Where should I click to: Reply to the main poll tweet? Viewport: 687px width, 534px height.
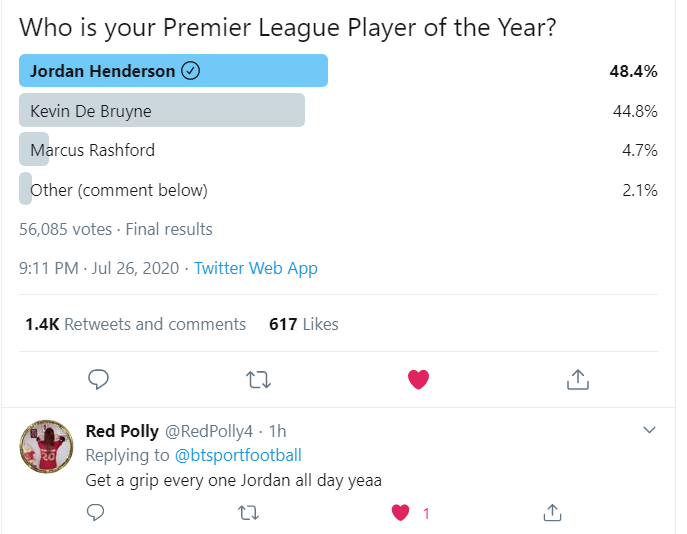[98, 379]
